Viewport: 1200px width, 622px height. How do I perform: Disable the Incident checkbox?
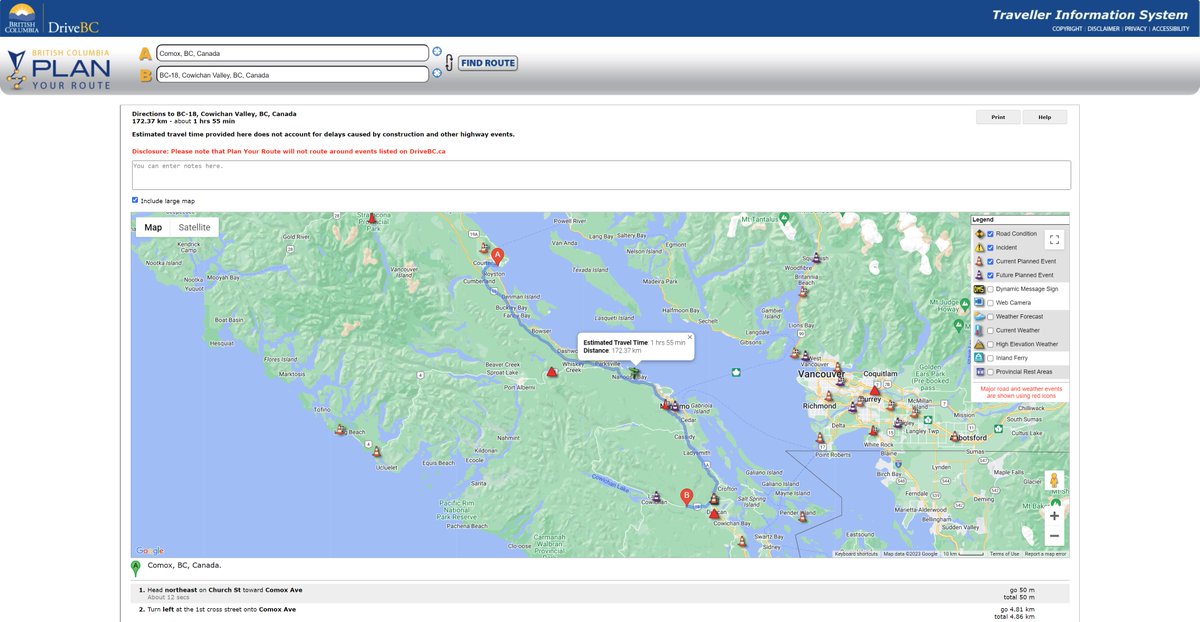coord(990,246)
